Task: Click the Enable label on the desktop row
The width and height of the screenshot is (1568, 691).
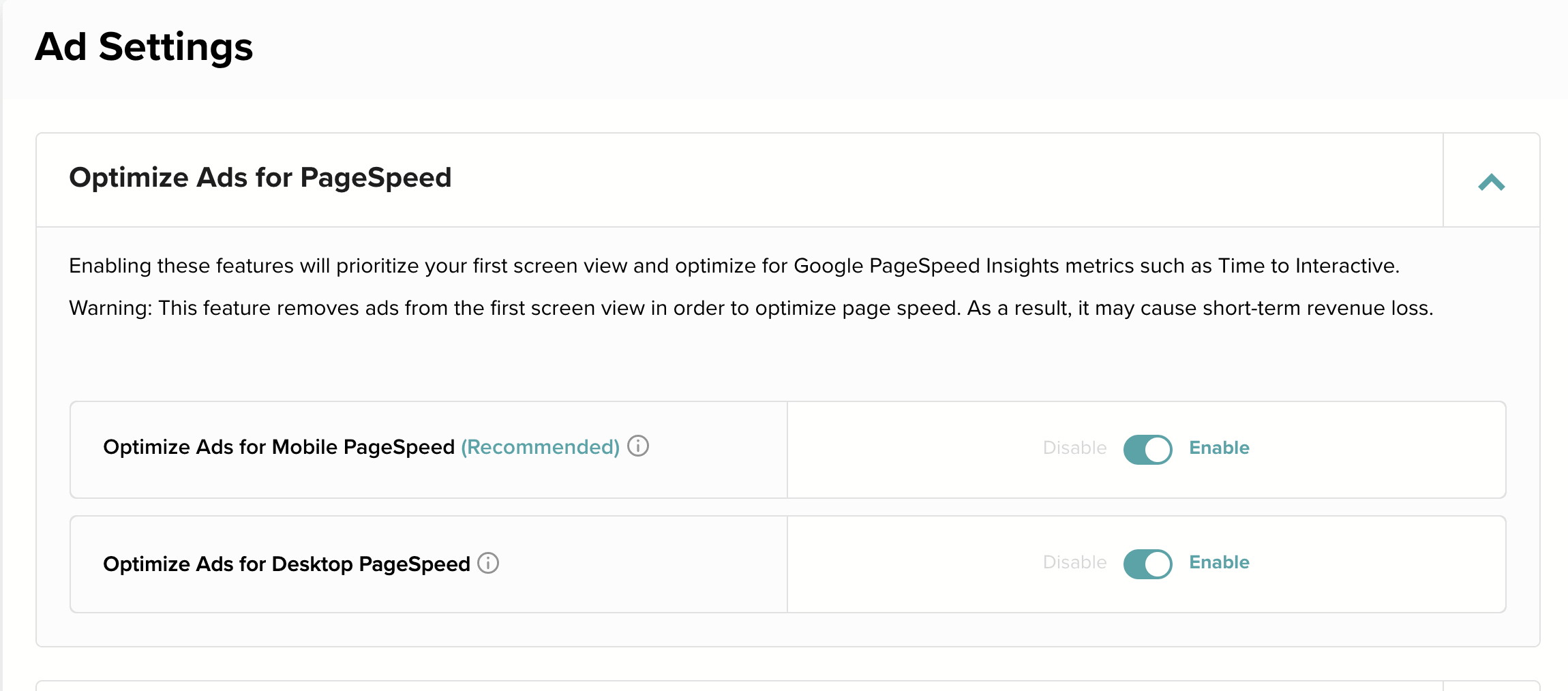Action: click(x=1219, y=562)
